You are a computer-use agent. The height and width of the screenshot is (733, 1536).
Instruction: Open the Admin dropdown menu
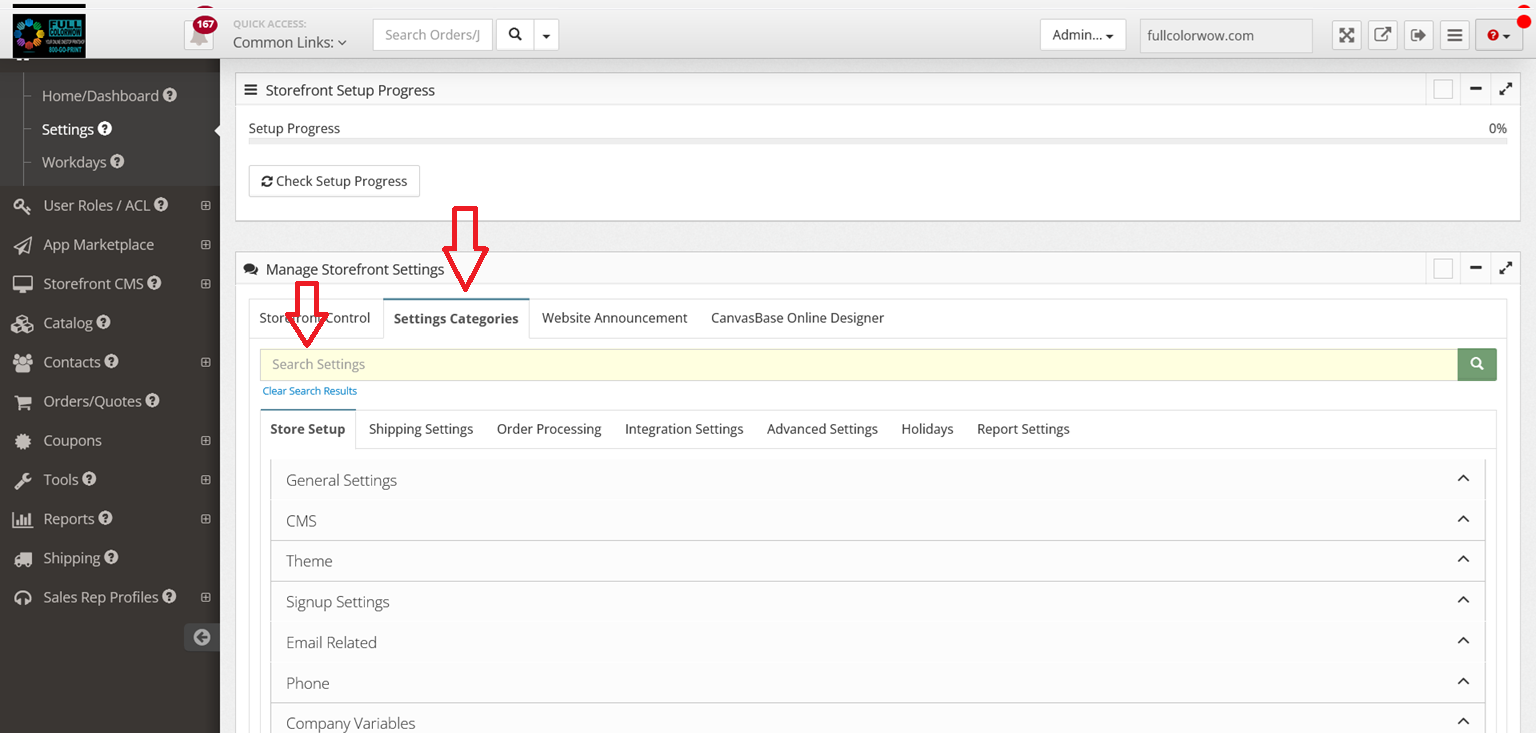point(1083,35)
